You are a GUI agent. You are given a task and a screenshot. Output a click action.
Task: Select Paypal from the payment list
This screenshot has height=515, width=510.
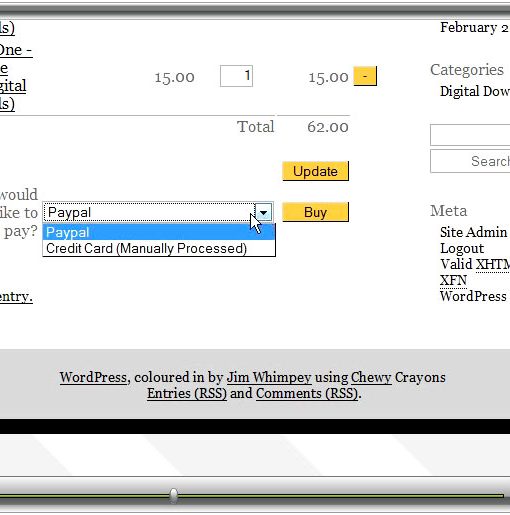pyautogui.click(x=159, y=232)
